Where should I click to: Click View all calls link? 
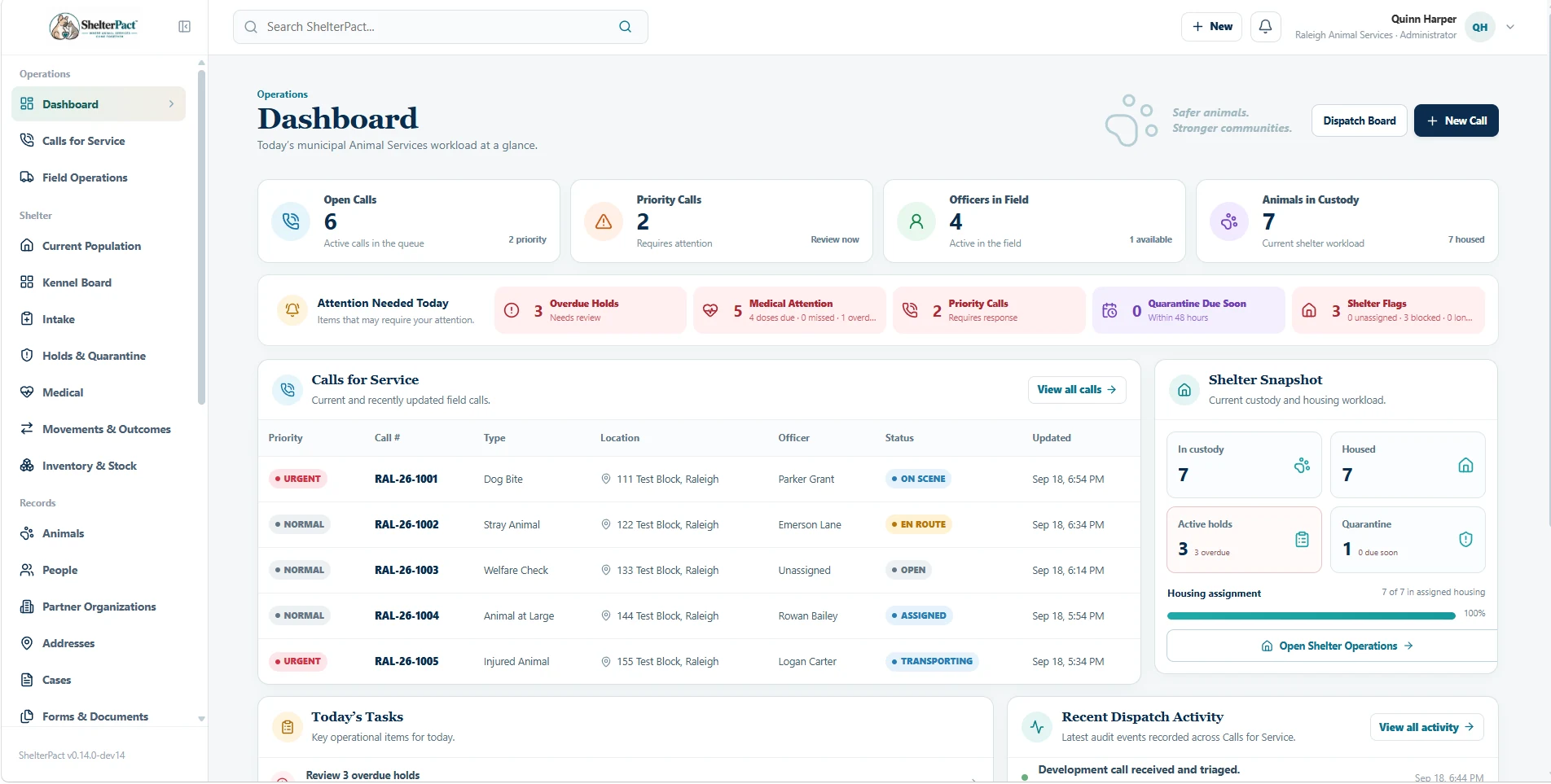(x=1077, y=390)
